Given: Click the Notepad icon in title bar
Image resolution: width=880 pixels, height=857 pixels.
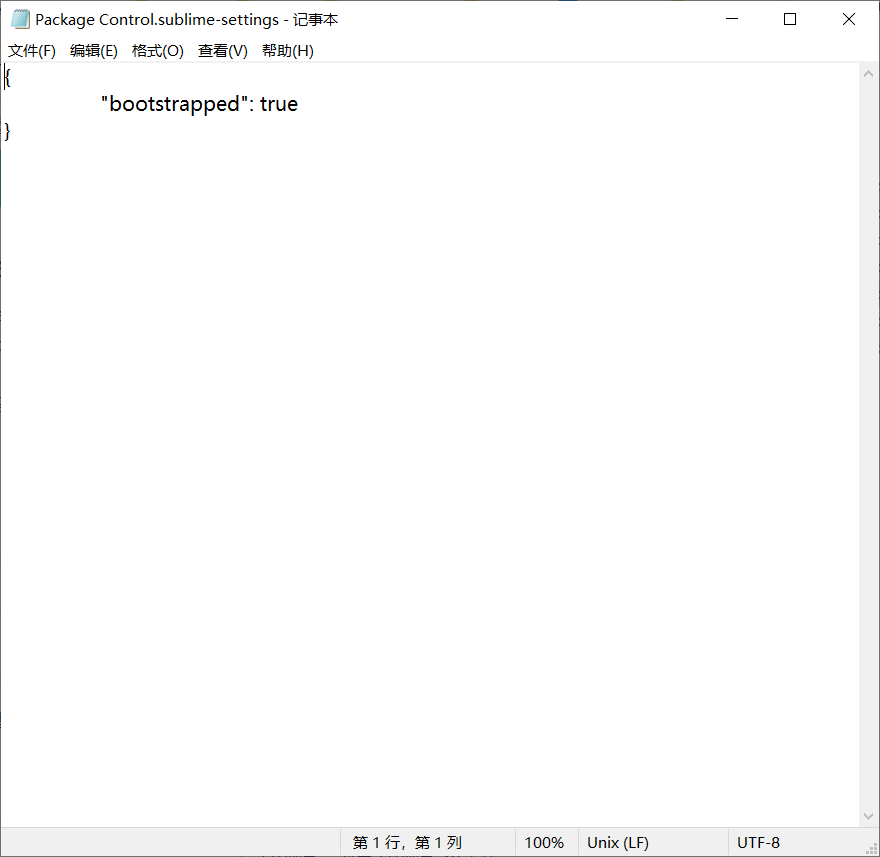Looking at the screenshot, I should (x=20, y=20).
